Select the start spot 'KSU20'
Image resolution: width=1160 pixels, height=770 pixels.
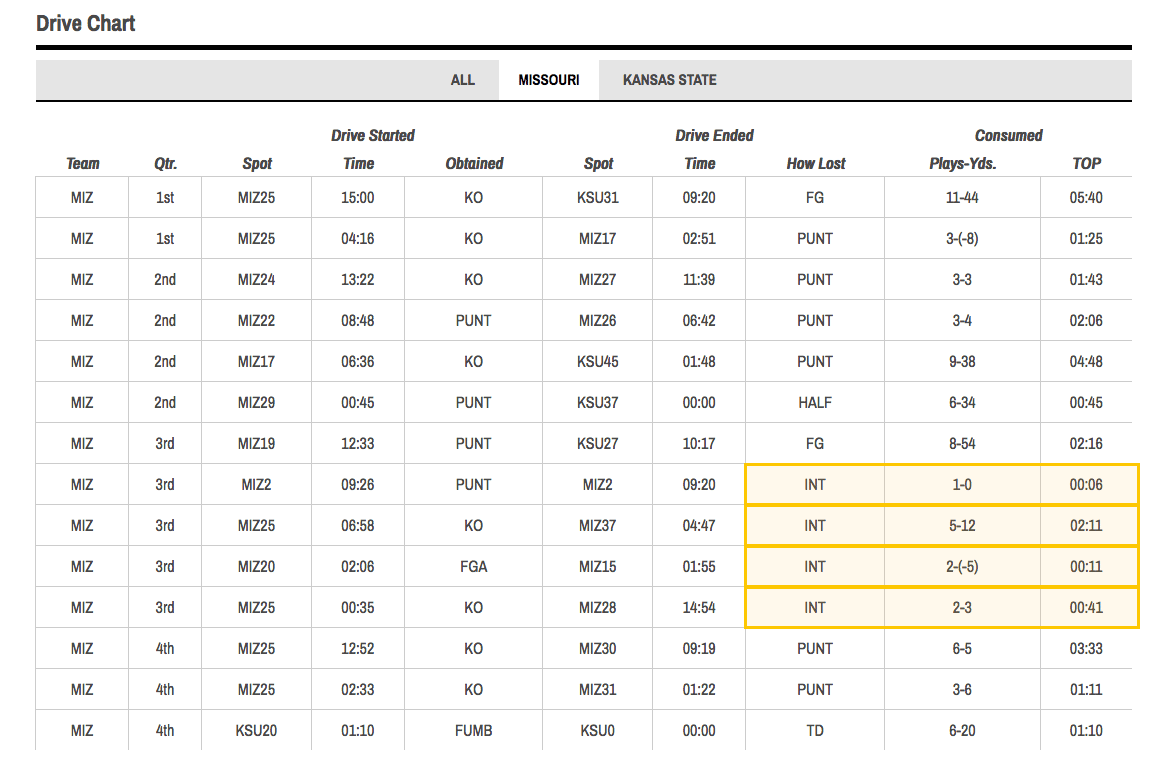257,731
